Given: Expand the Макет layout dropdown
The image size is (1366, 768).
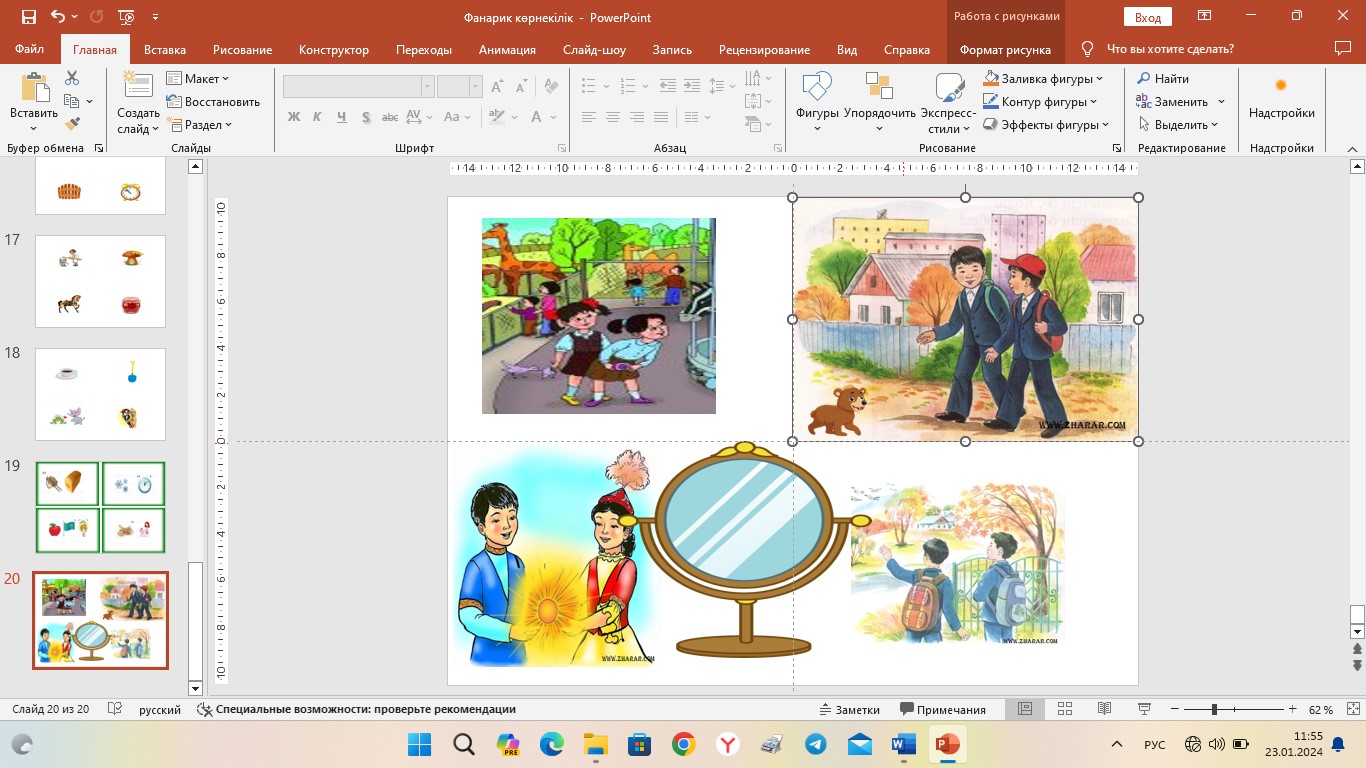Looking at the screenshot, I should [x=198, y=79].
